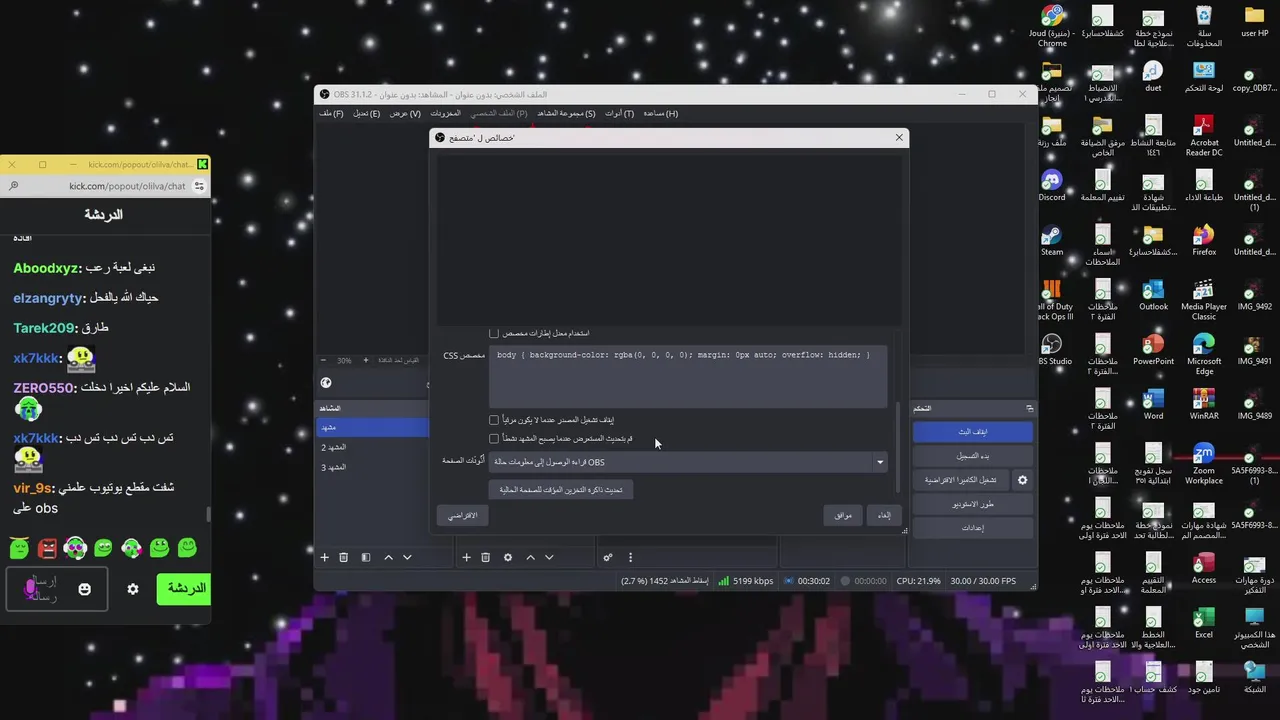Click the OK button in properties dialog
The width and height of the screenshot is (1280, 720).
coord(843,515)
